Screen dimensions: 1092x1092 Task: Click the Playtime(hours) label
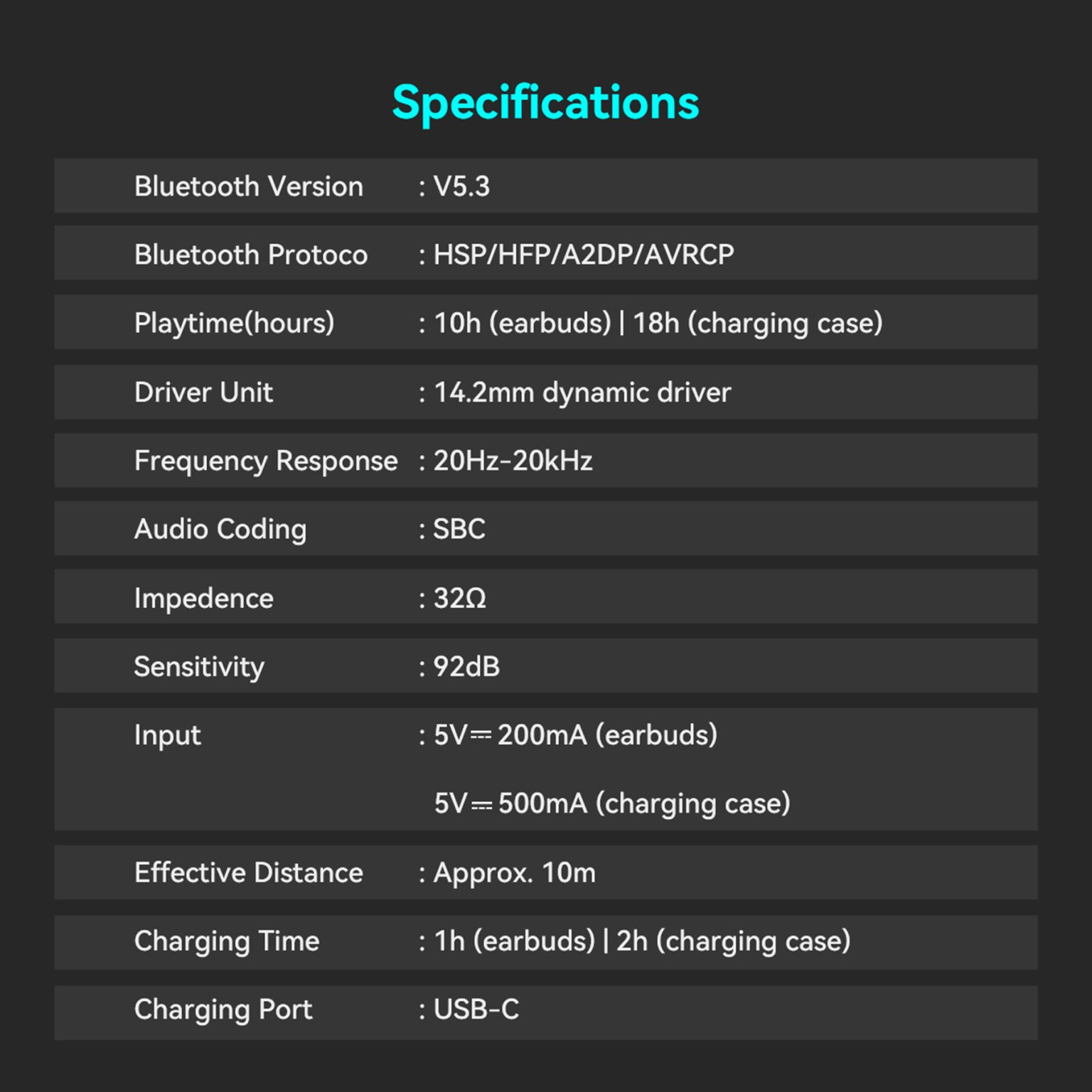234,323
